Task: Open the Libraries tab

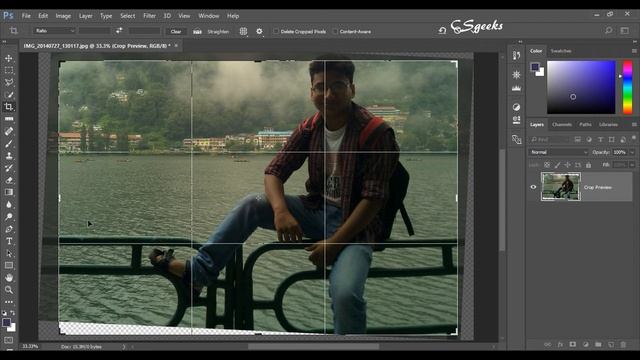Action: (608, 124)
